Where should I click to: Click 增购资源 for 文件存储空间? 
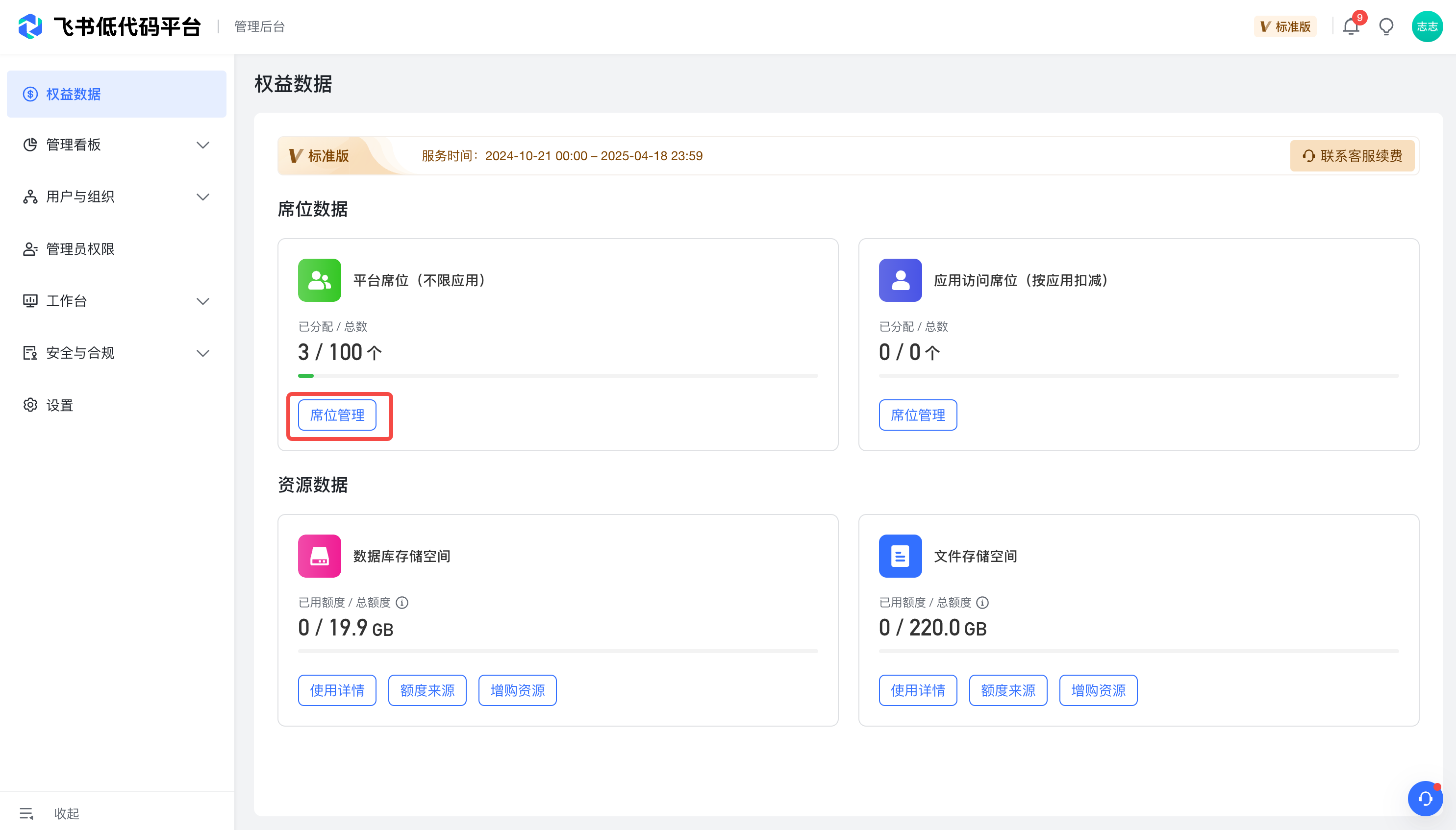1098,691
